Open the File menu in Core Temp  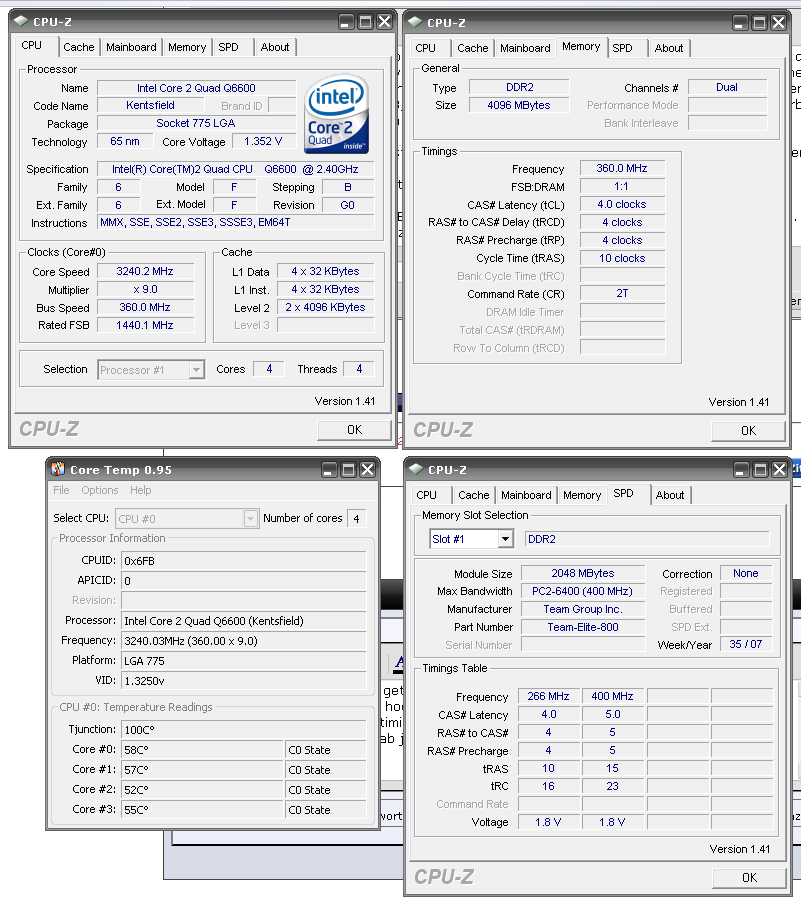pos(61,490)
